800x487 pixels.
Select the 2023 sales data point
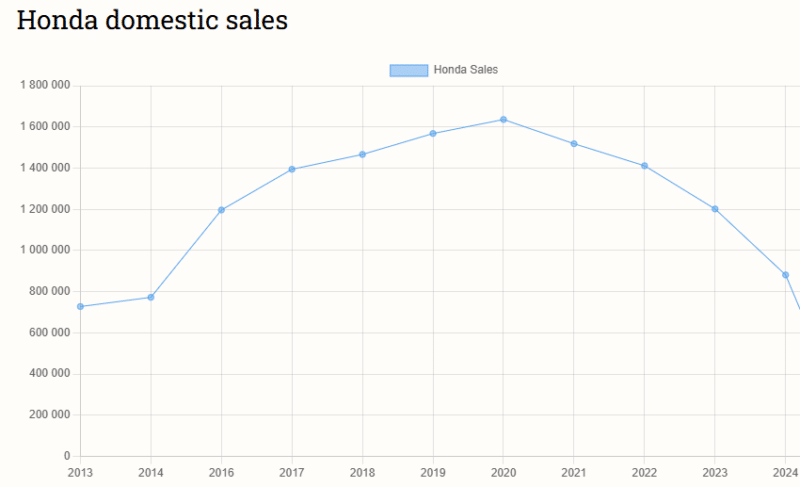coord(715,209)
